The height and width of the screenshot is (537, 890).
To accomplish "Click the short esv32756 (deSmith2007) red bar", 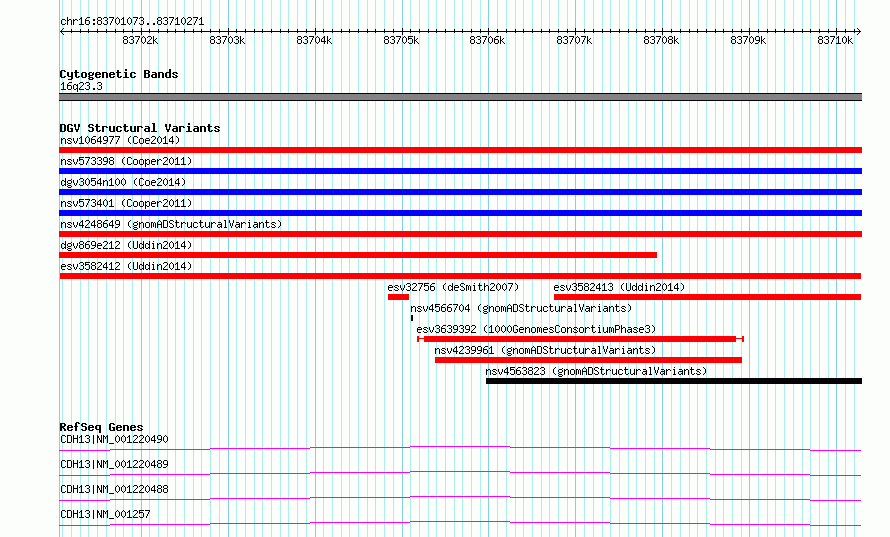I will point(398,297).
